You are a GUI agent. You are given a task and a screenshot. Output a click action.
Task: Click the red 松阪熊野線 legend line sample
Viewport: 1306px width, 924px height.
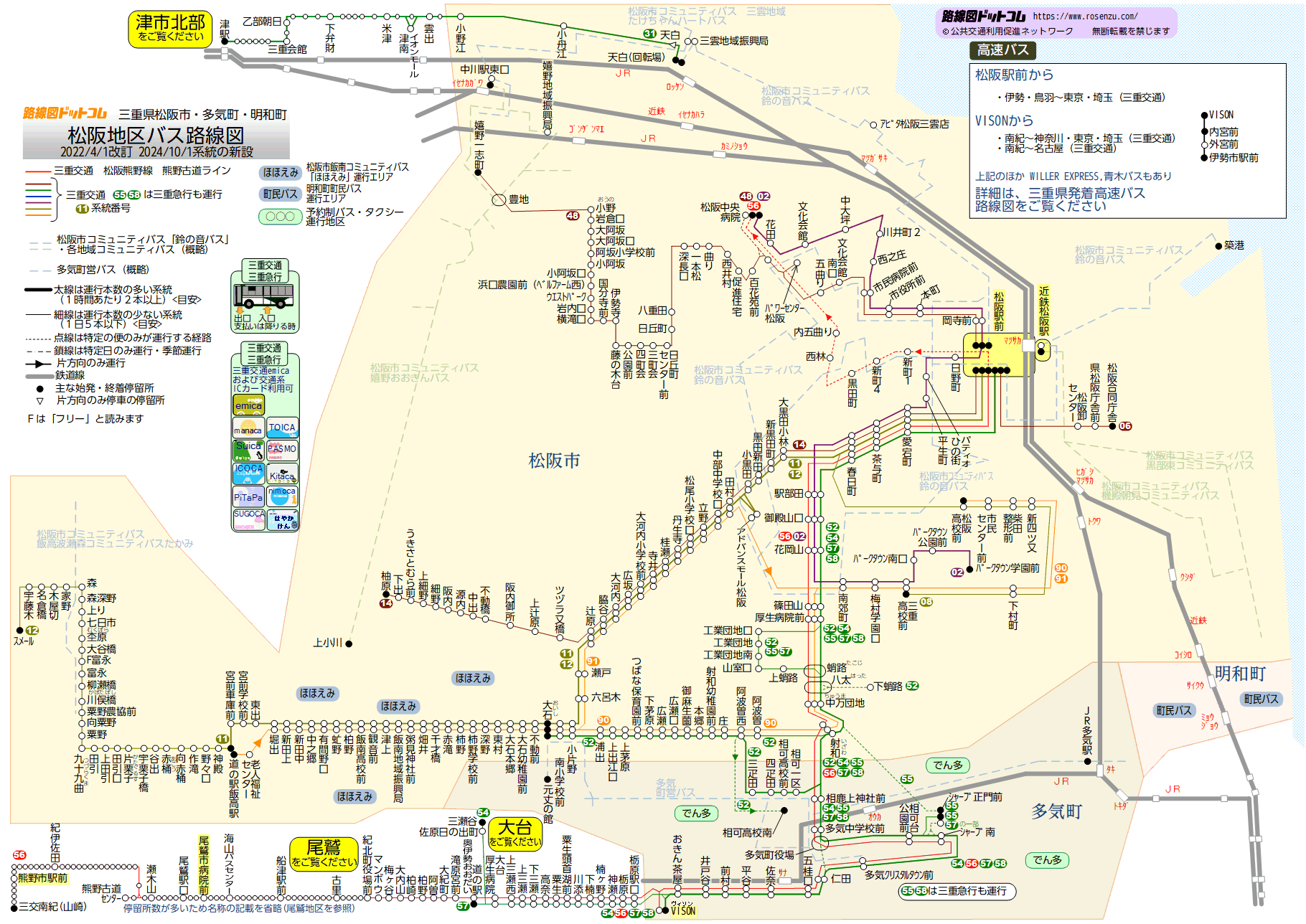coord(39,171)
